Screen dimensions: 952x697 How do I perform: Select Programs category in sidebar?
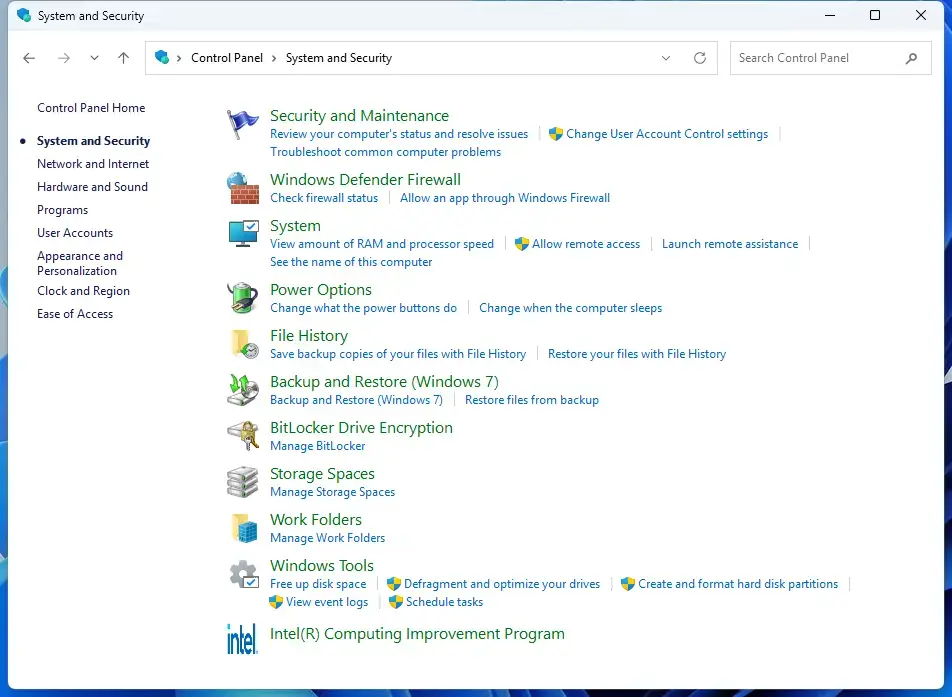[x=63, y=210]
